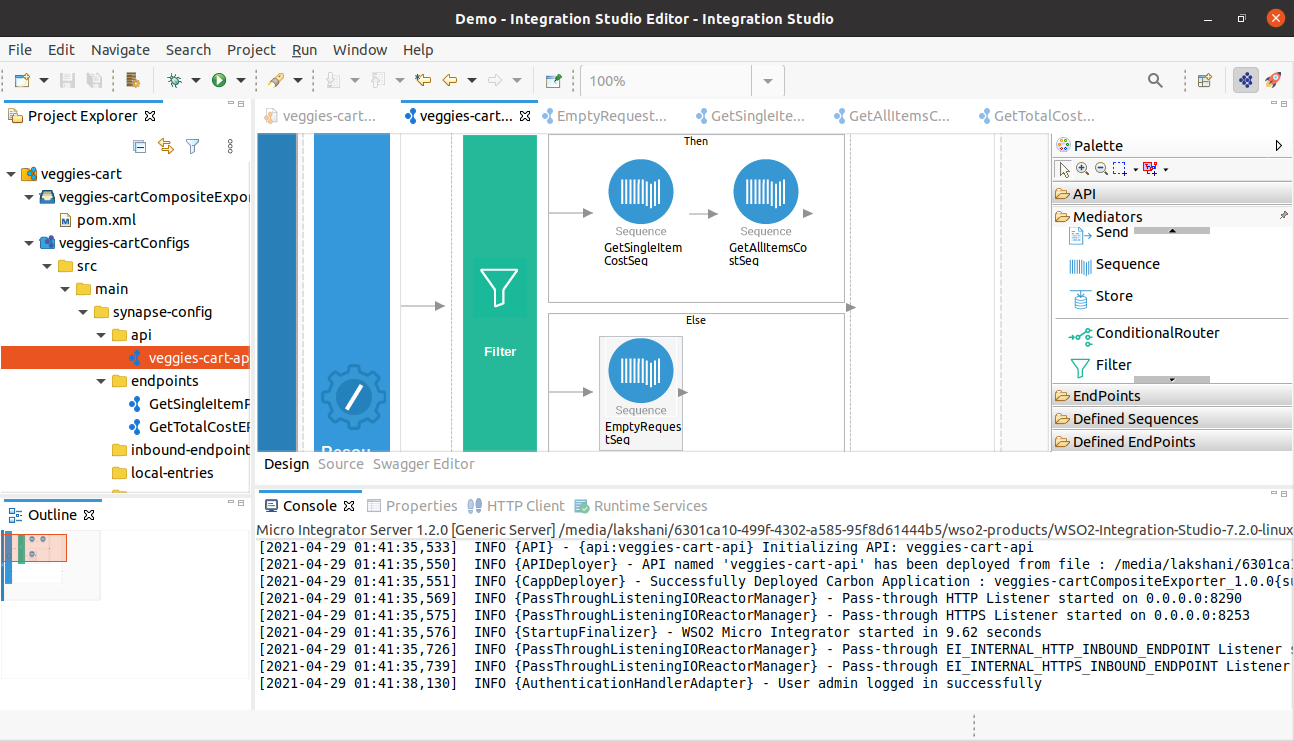Collapse the synapse-config folder
The height and width of the screenshot is (741, 1294).
[x=83, y=312]
